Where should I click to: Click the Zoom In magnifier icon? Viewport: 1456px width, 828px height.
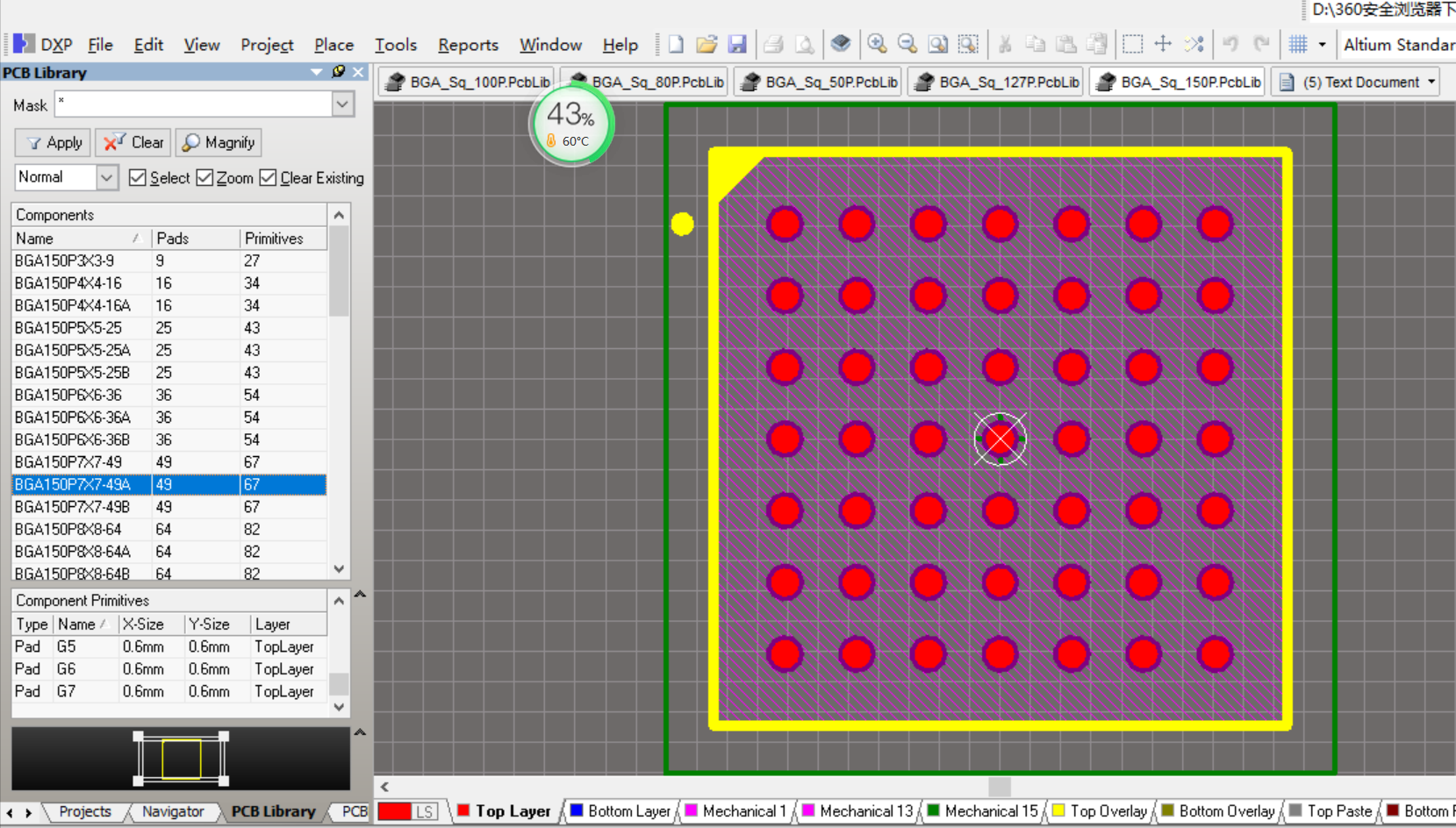click(x=877, y=44)
